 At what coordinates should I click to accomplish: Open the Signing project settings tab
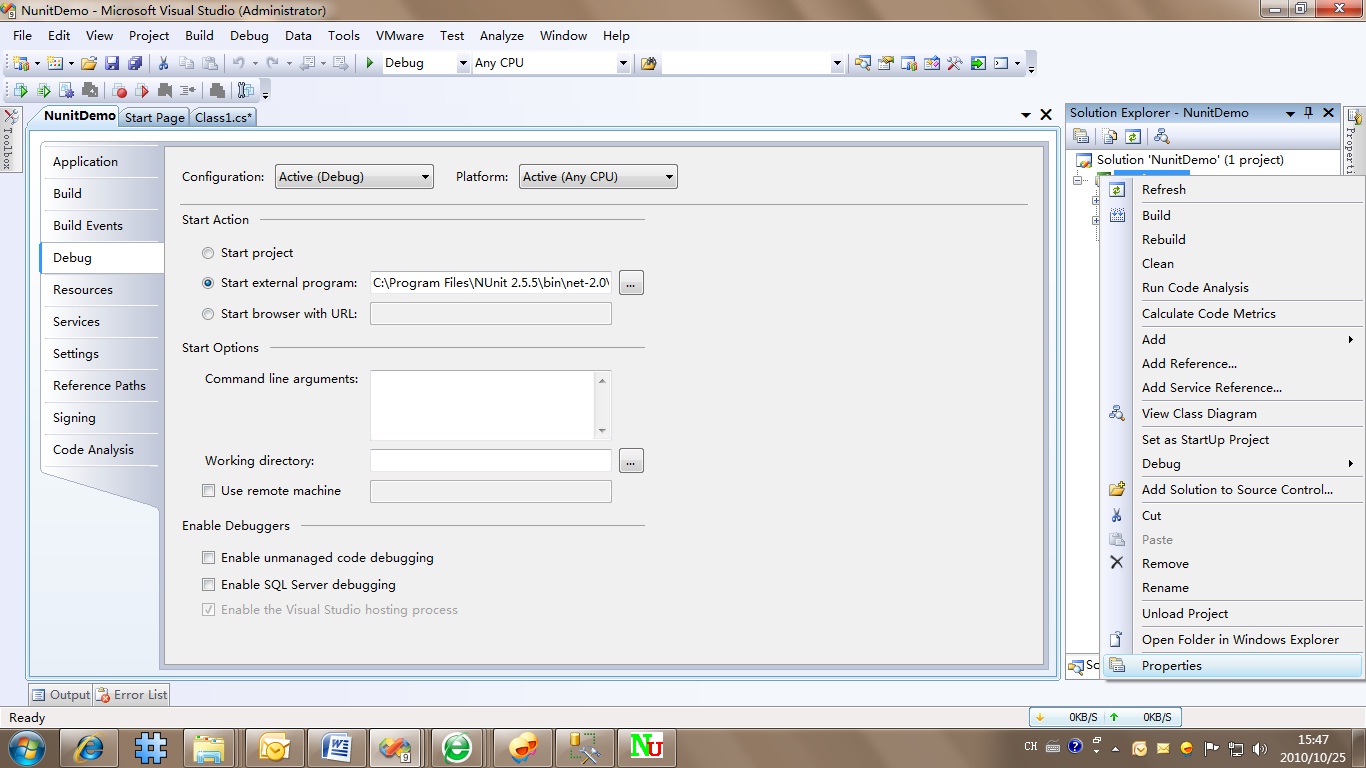coord(100,418)
